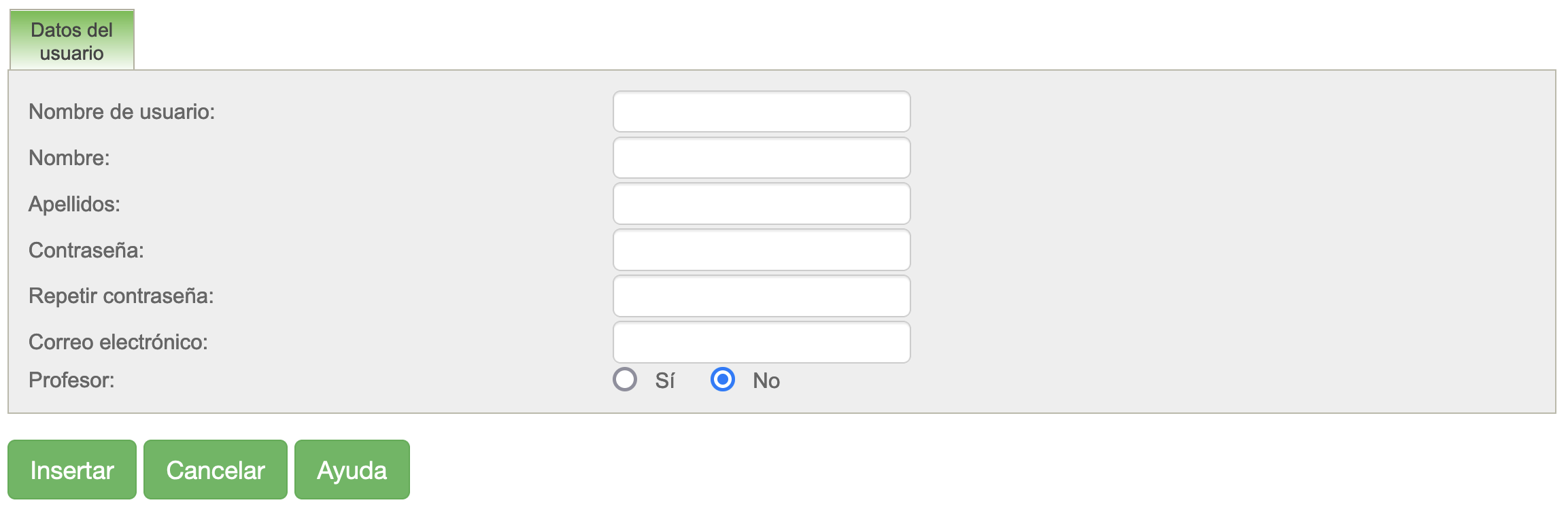
Task: Click the "Profesor:" label text
Action: (x=71, y=380)
